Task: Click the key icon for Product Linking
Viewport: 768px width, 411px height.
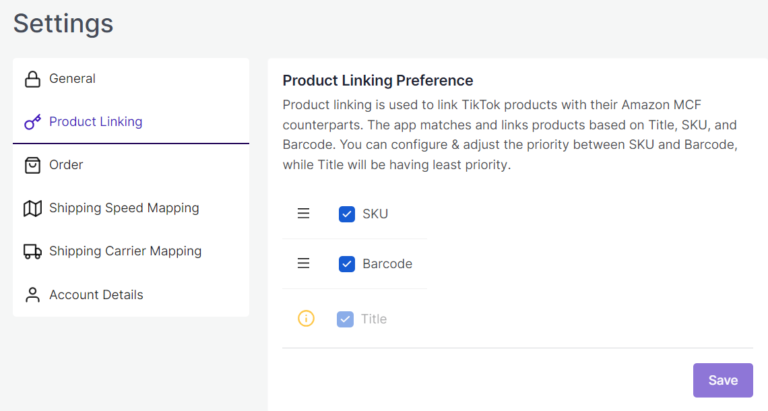Action: [32, 122]
